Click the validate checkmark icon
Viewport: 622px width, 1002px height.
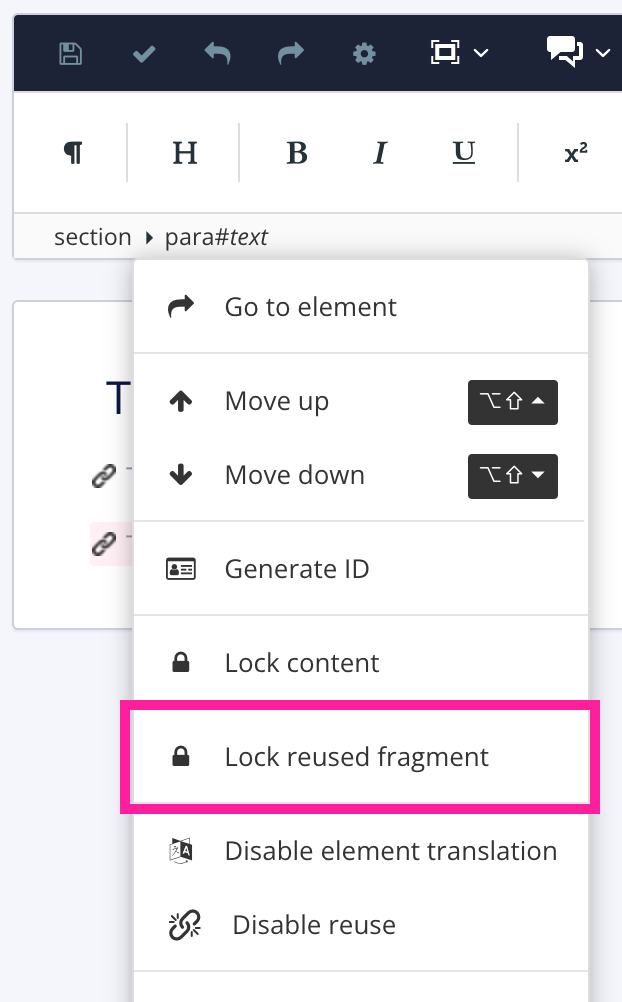(x=143, y=53)
